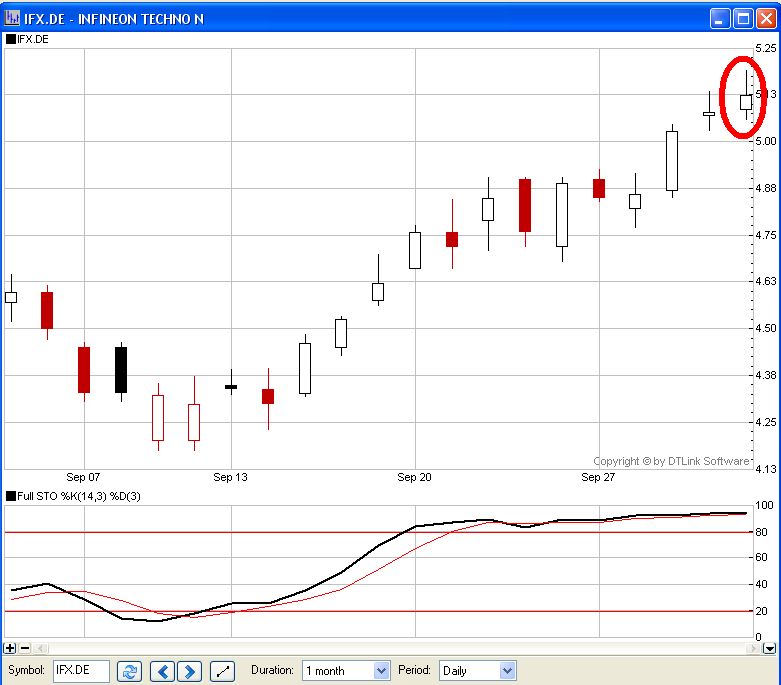Click the 4.50 price axis label
Image resolution: width=781 pixels, height=685 pixels.
click(x=766, y=328)
